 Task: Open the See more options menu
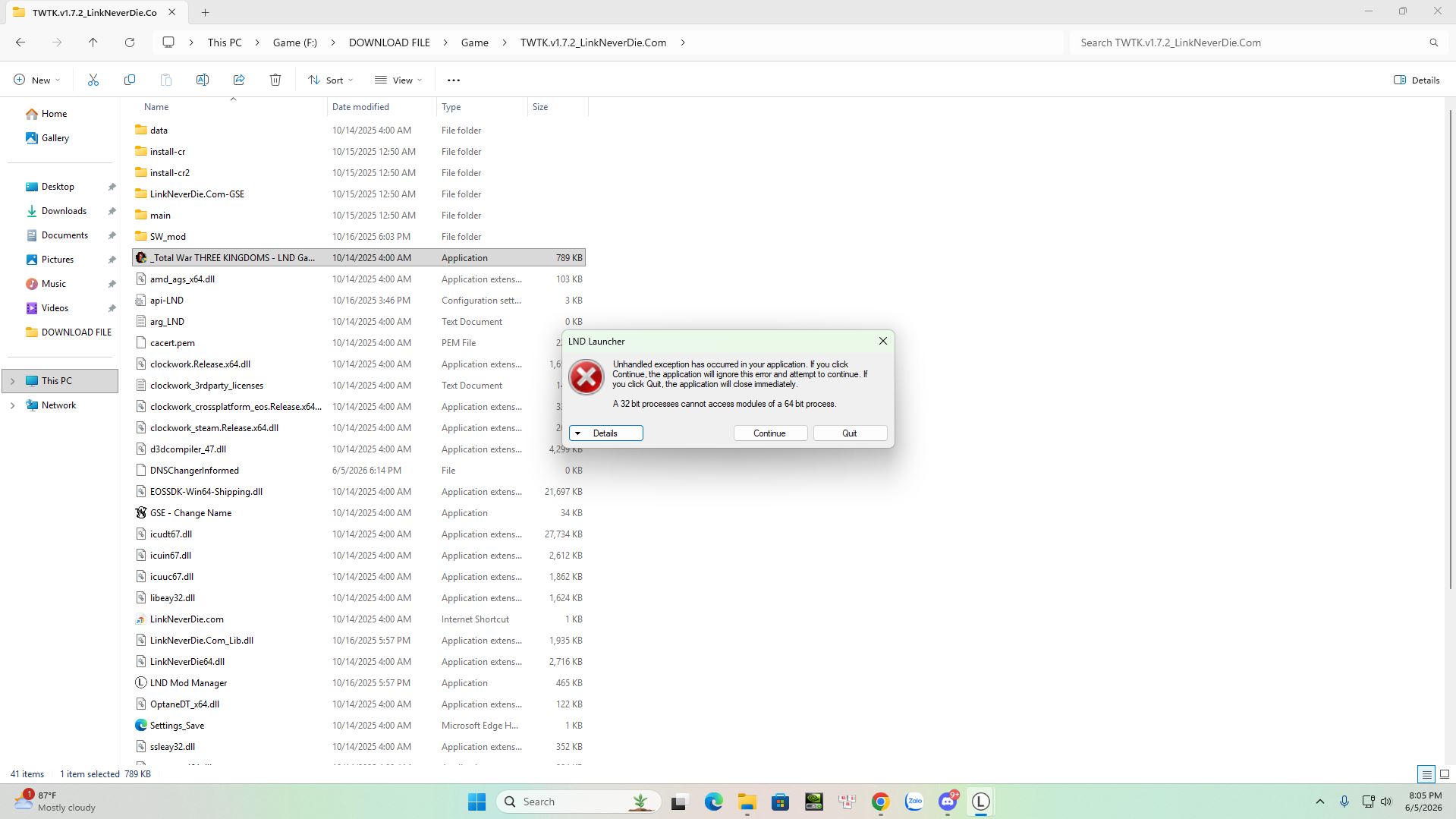pos(454,80)
